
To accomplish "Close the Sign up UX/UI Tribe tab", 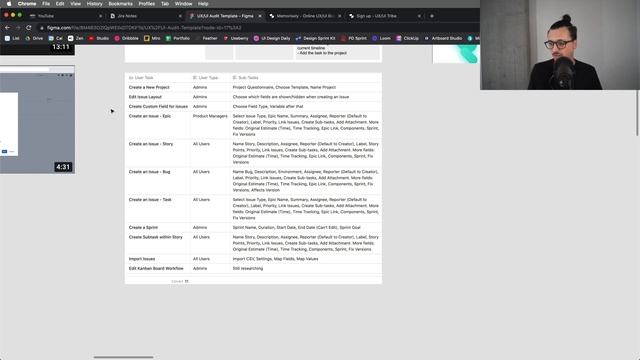I will [x=419, y=16].
